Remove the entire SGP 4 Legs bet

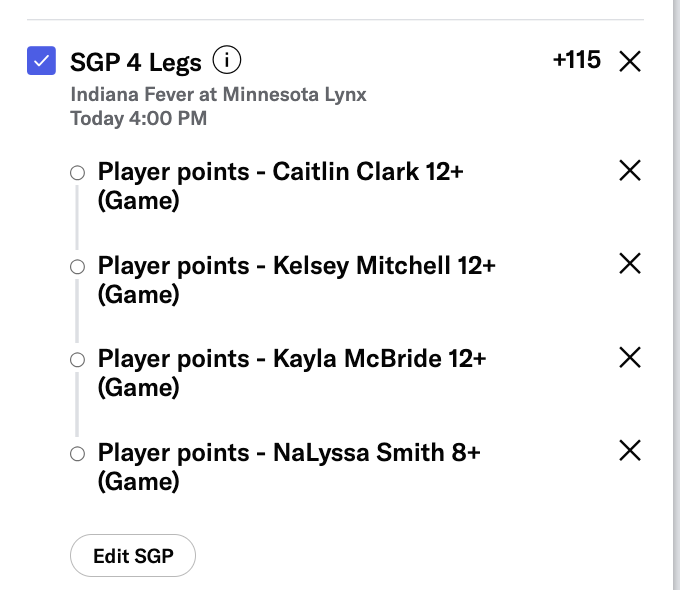pos(630,62)
